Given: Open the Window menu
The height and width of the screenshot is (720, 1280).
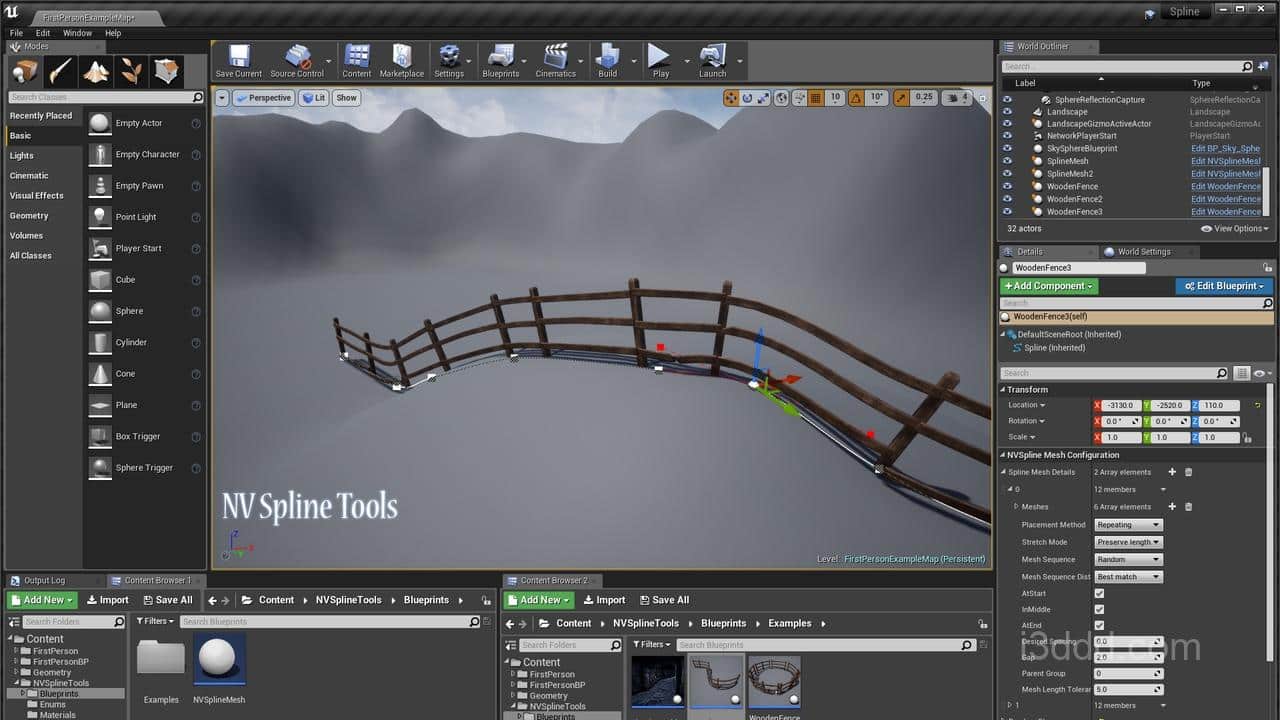Looking at the screenshot, I should click(77, 33).
